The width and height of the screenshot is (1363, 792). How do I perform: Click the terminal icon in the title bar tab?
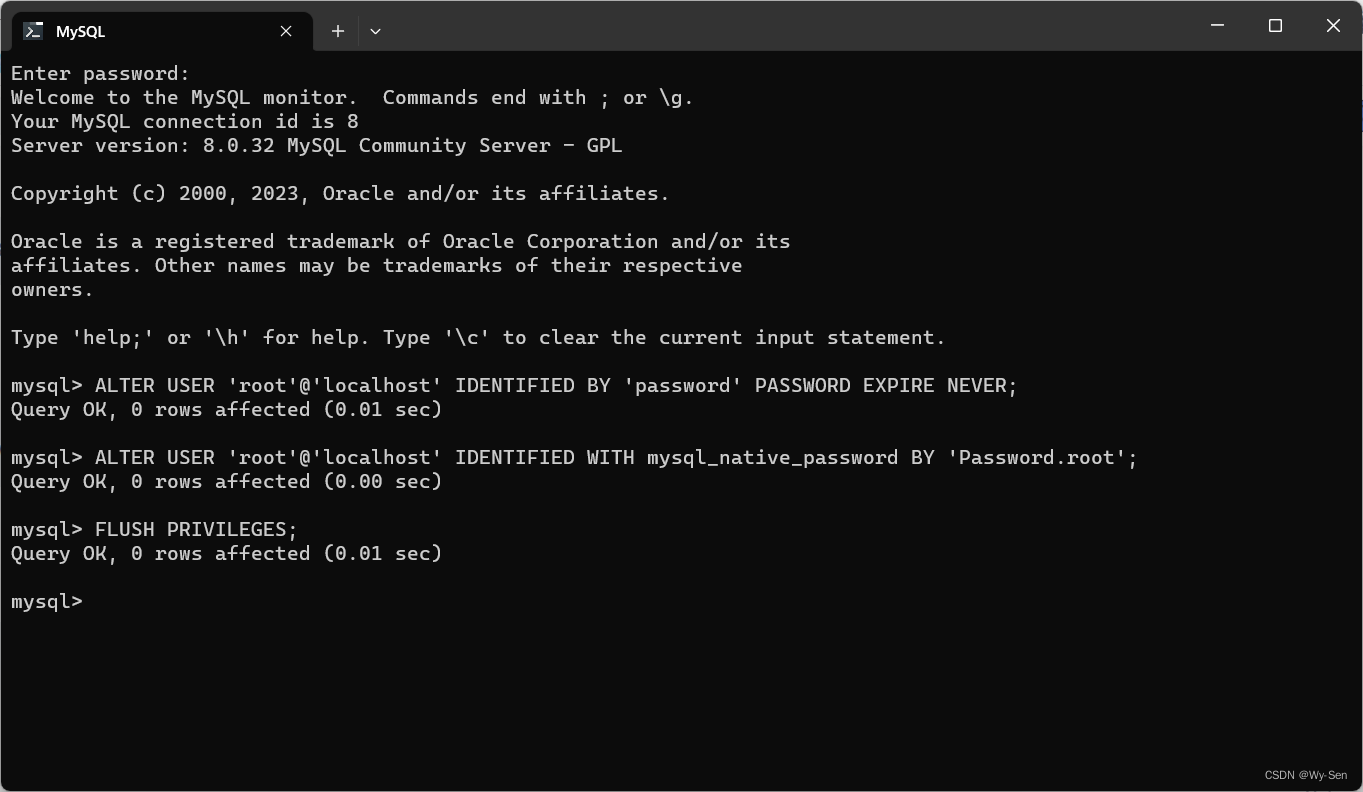(33, 30)
